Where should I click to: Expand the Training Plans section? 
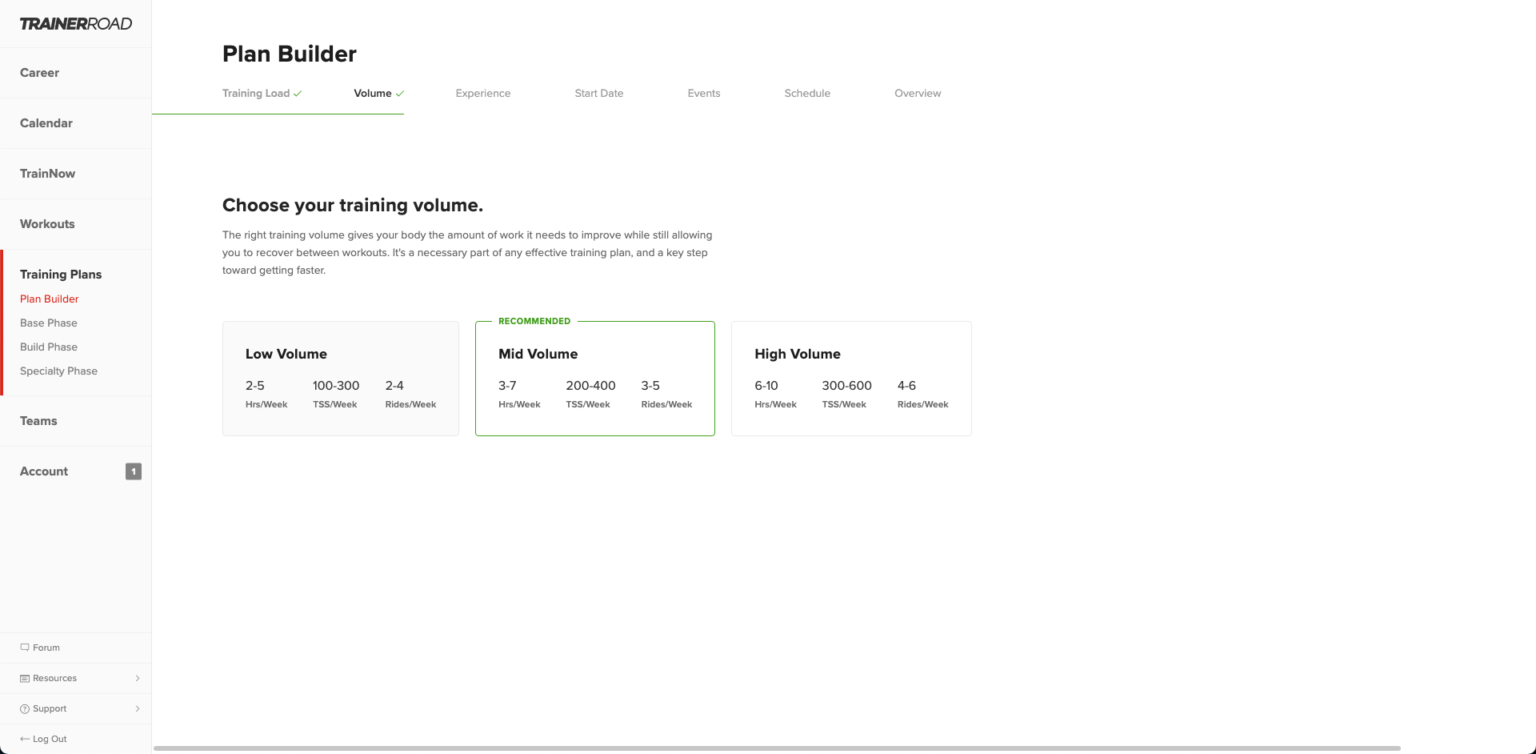point(61,274)
